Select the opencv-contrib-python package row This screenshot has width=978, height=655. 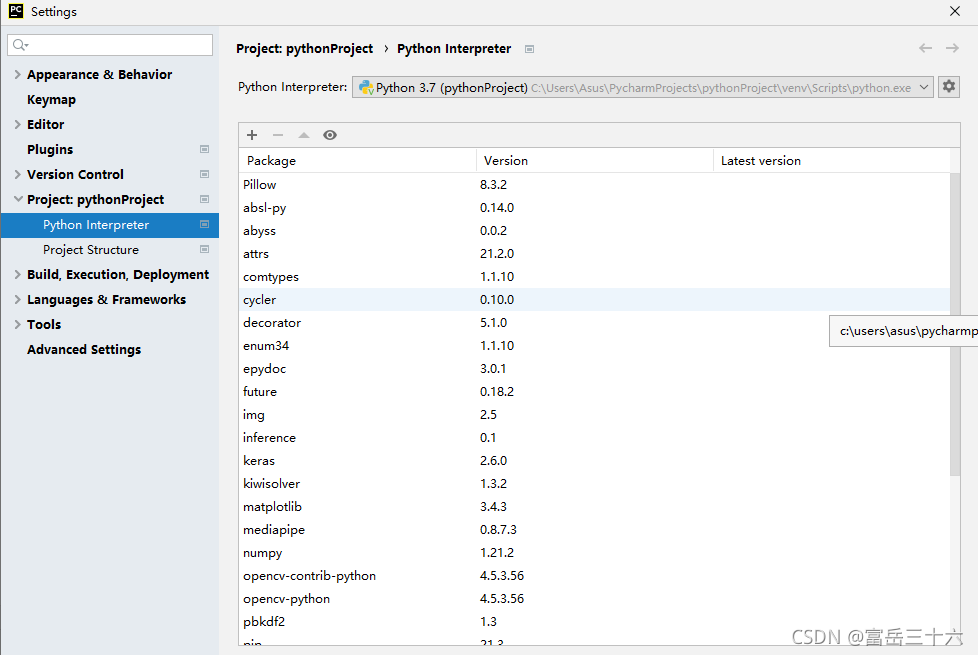point(594,576)
